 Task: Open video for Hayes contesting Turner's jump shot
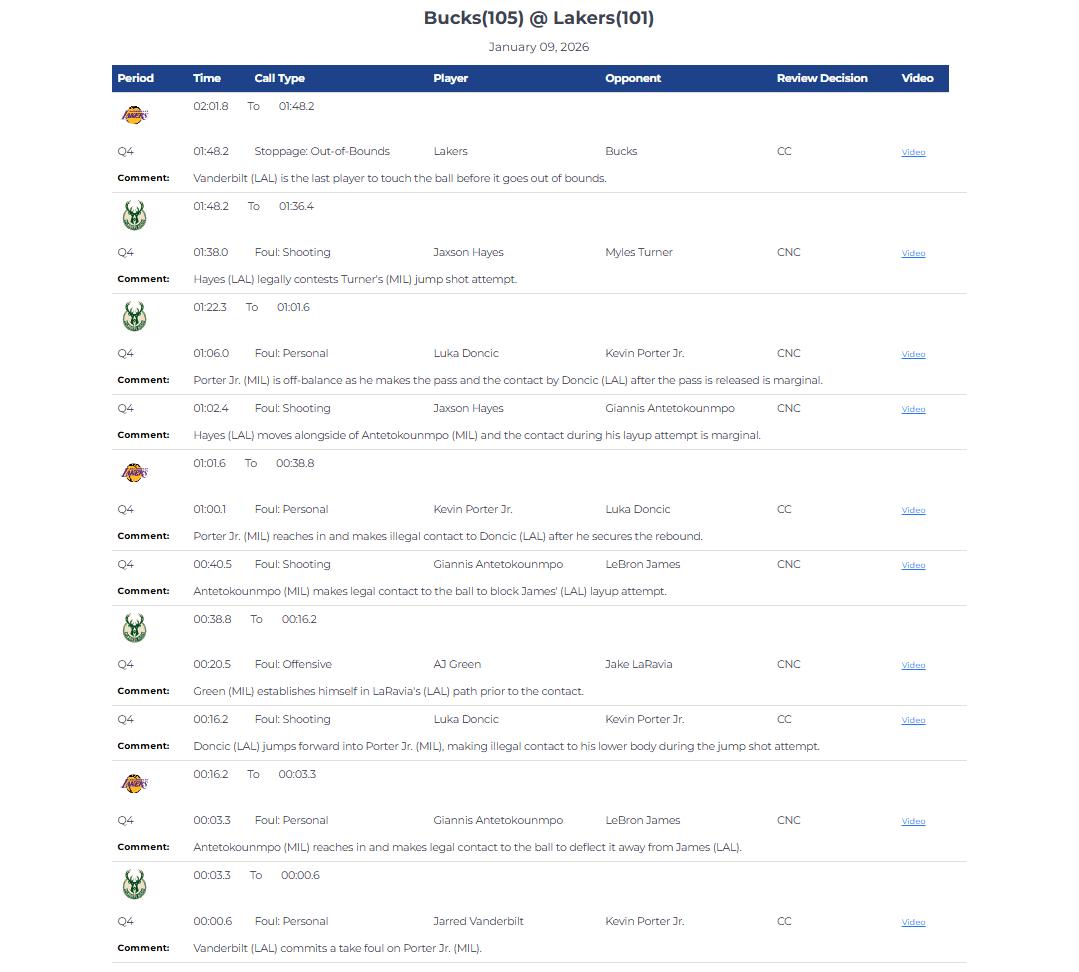pos(913,254)
